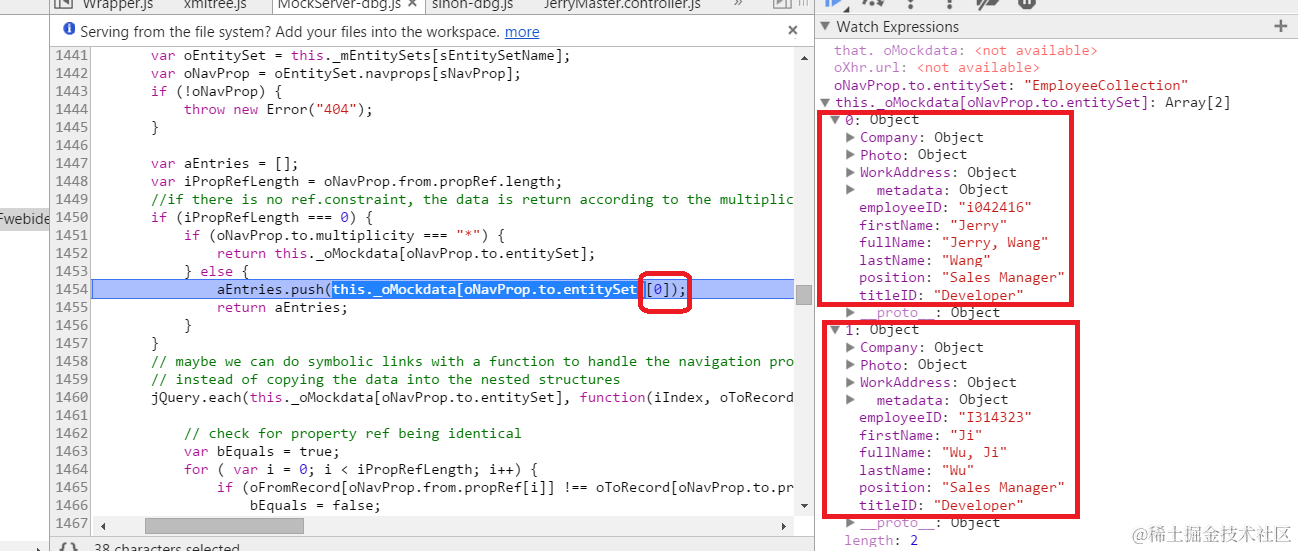Expand Photo under 1: Object

851,365
